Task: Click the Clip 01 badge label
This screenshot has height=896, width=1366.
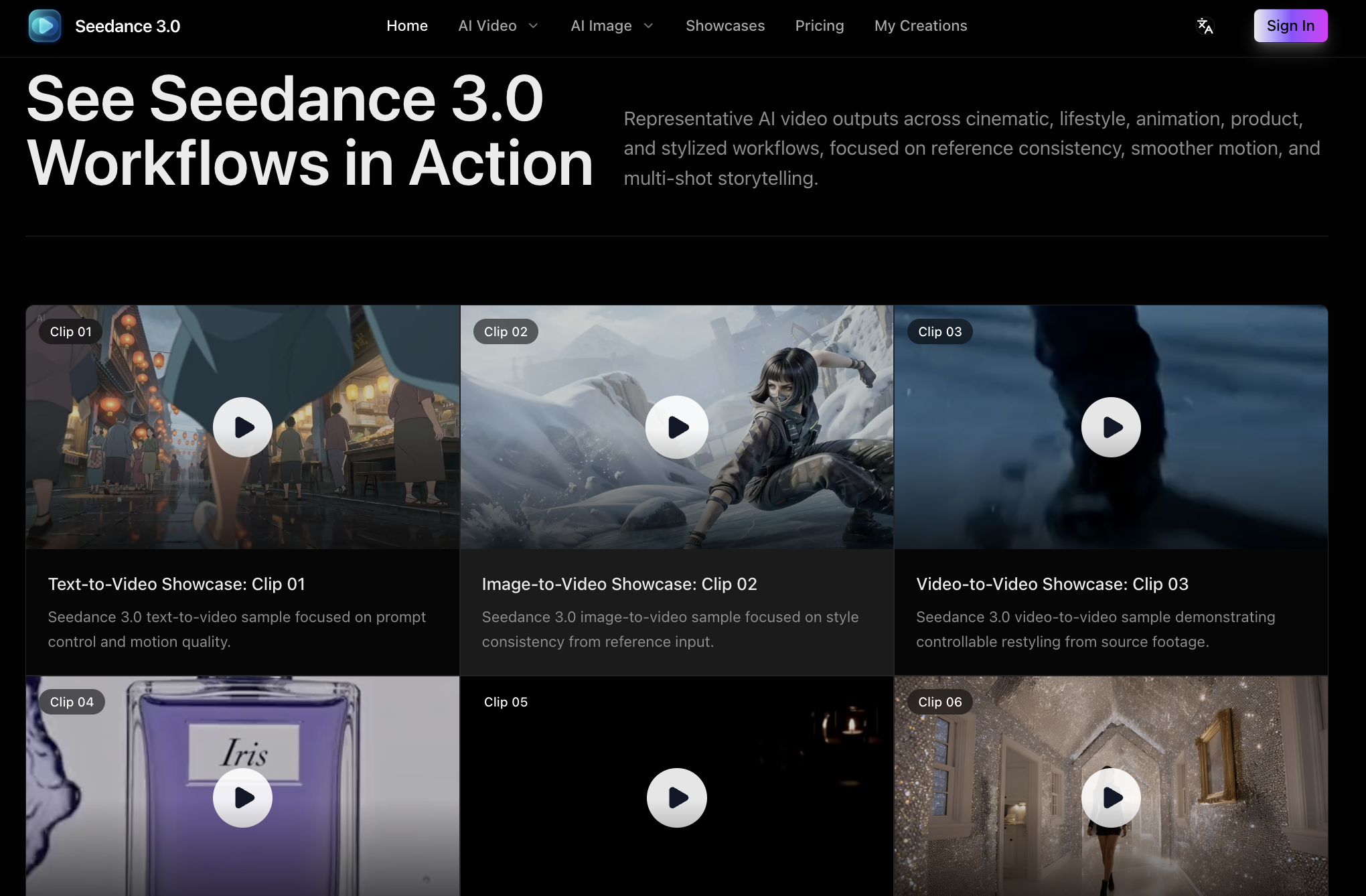Action: 71,331
